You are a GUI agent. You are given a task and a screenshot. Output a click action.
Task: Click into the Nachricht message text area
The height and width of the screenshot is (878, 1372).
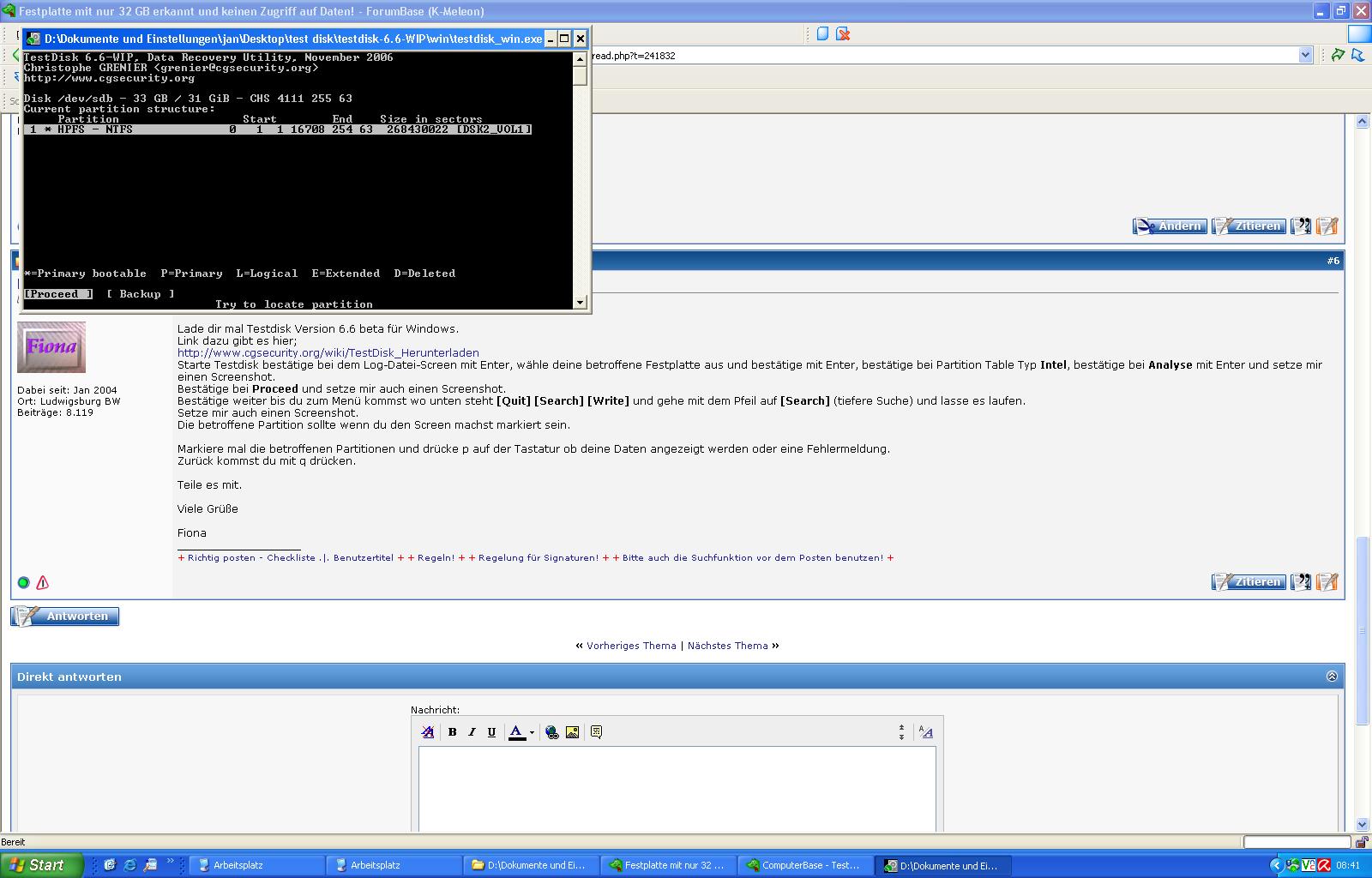pos(677,789)
